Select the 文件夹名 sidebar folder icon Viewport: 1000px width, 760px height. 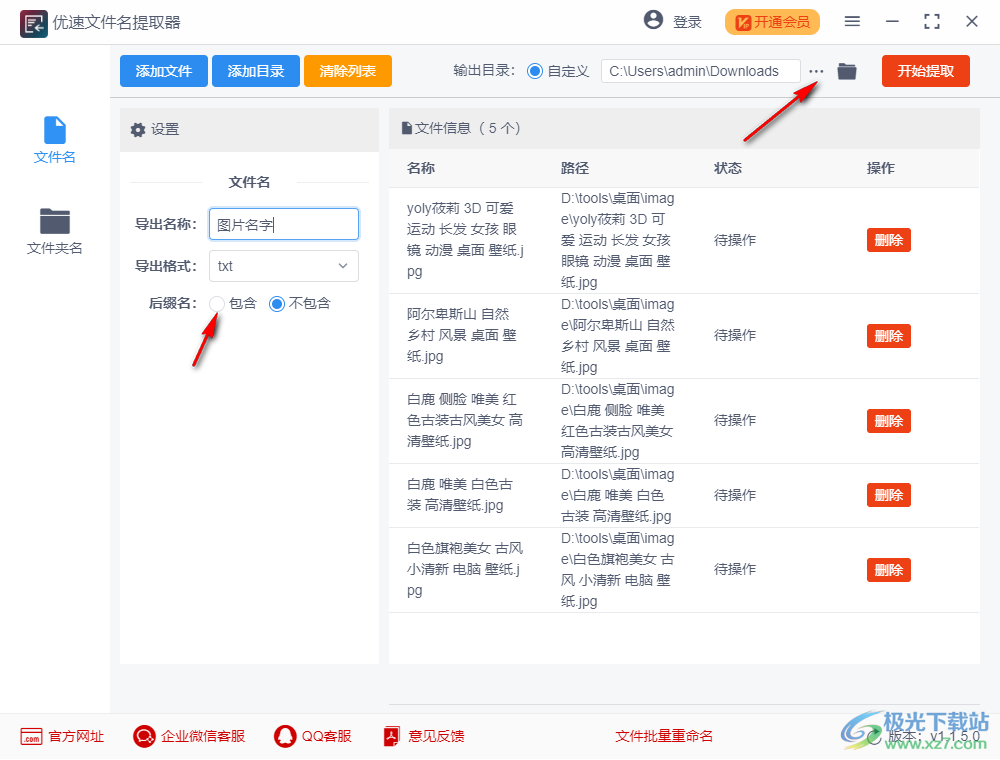click(x=55, y=221)
